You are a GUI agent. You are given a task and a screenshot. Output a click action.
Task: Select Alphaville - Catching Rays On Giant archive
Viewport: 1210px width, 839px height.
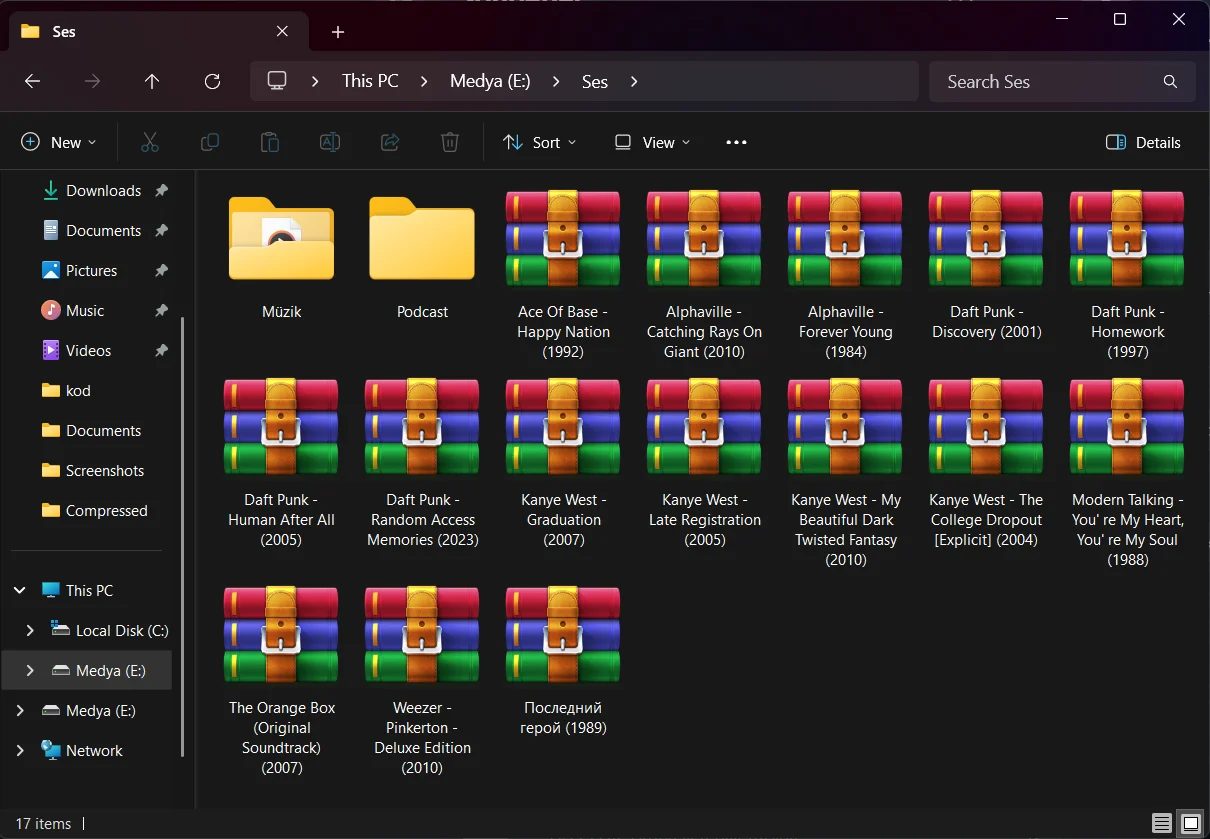click(x=704, y=275)
